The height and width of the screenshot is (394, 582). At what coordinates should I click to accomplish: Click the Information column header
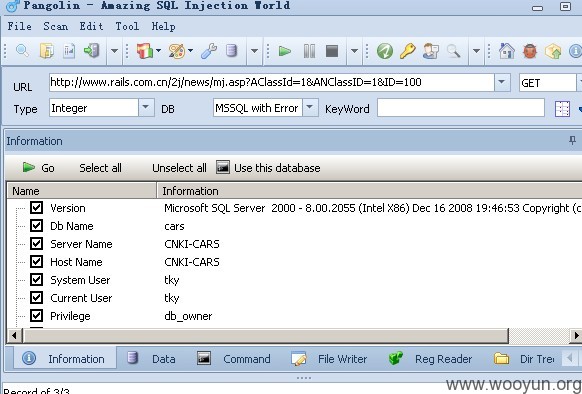point(369,191)
